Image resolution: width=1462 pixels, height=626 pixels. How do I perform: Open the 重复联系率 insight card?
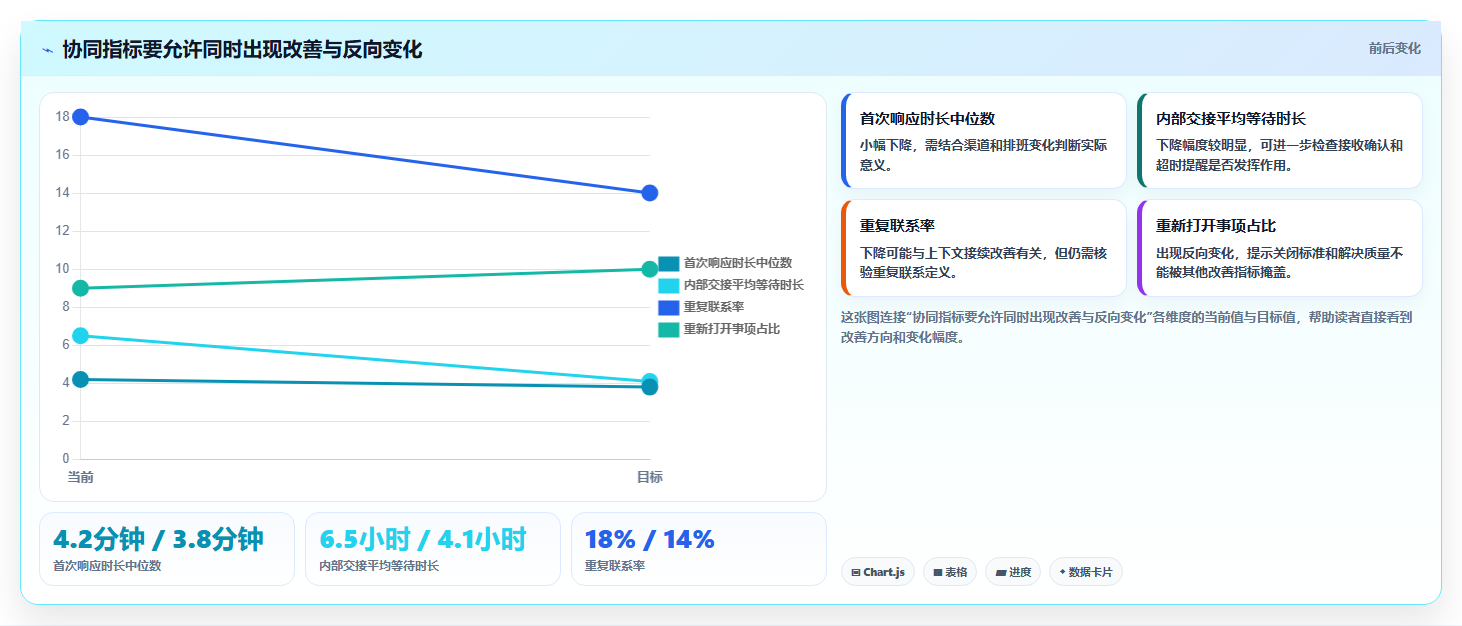[x=984, y=248]
